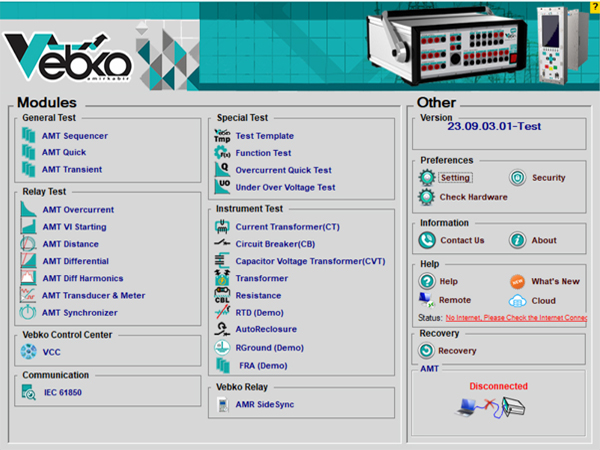Click the Vebko logo
The image size is (600, 450).
coord(68,57)
